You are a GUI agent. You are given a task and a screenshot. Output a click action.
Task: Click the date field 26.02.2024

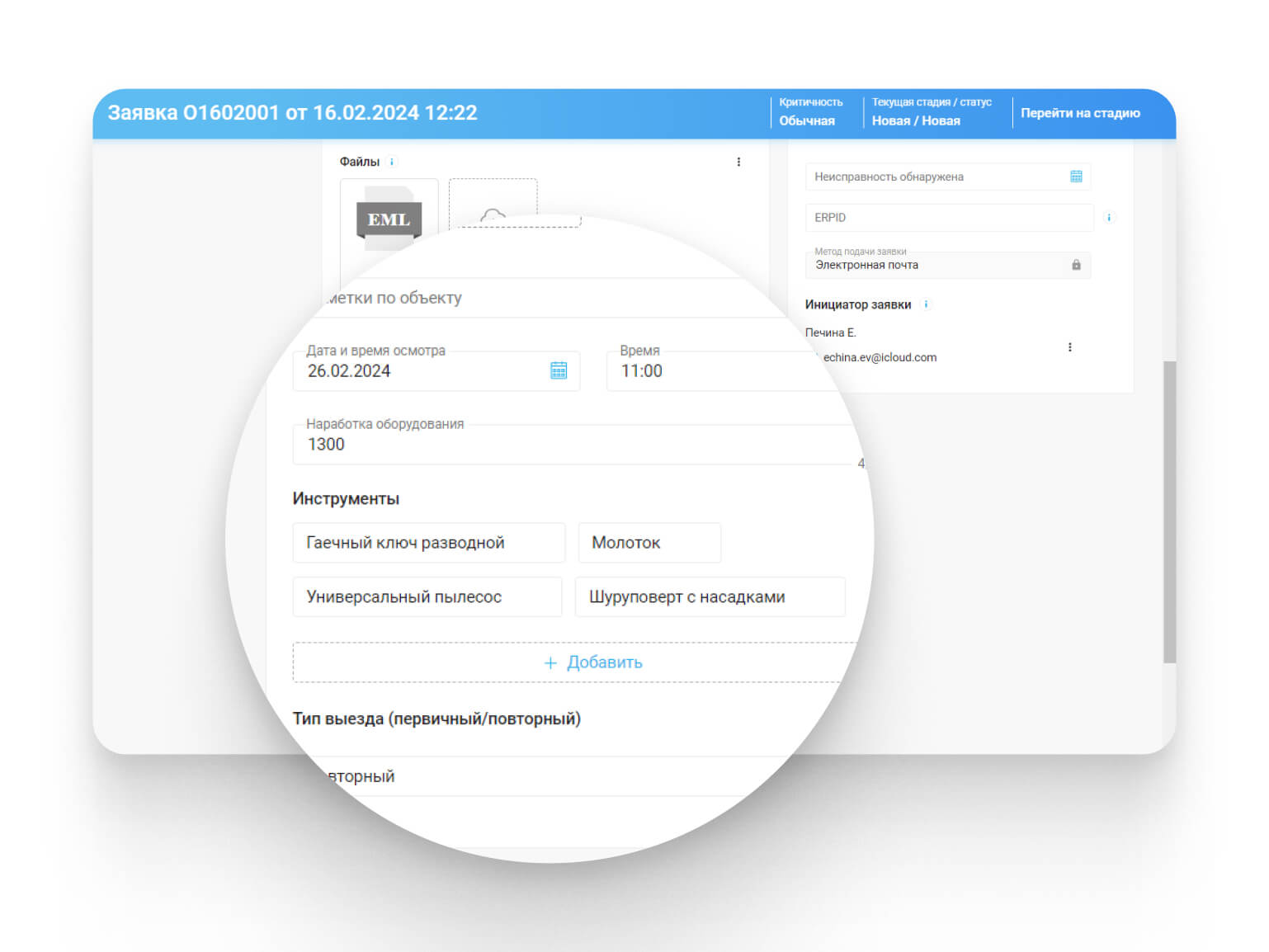(x=436, y=371)
